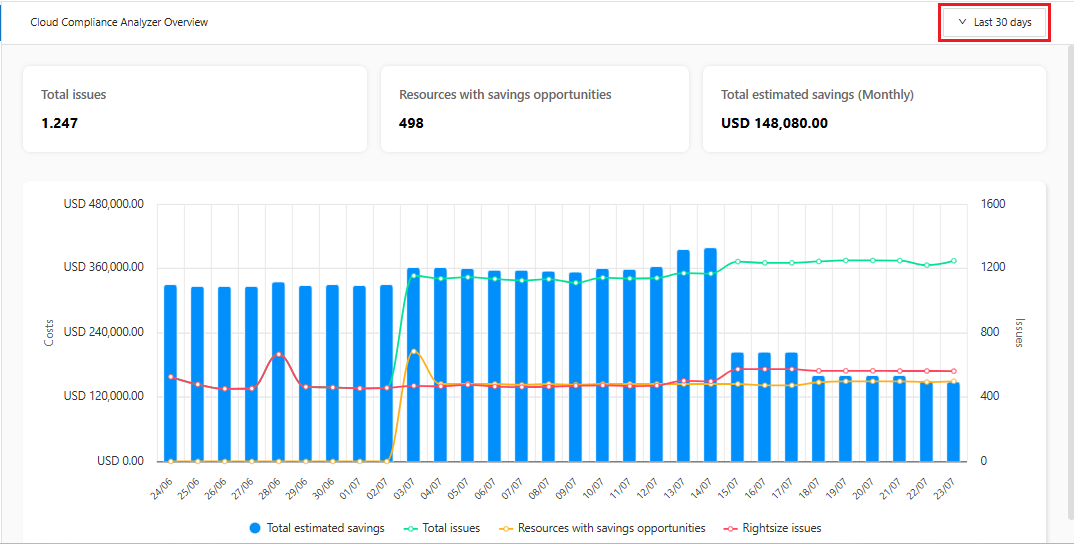Select the Total issues summary card
1074x544 pixels.
195,109
